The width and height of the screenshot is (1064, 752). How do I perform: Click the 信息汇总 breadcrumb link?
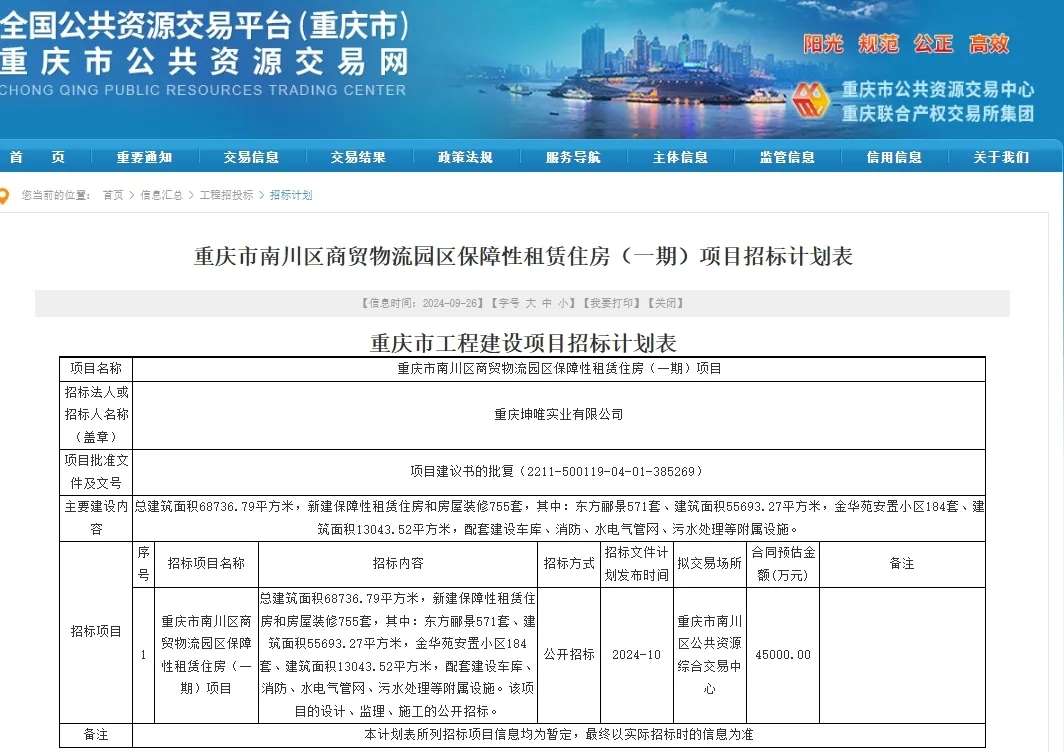161,195
